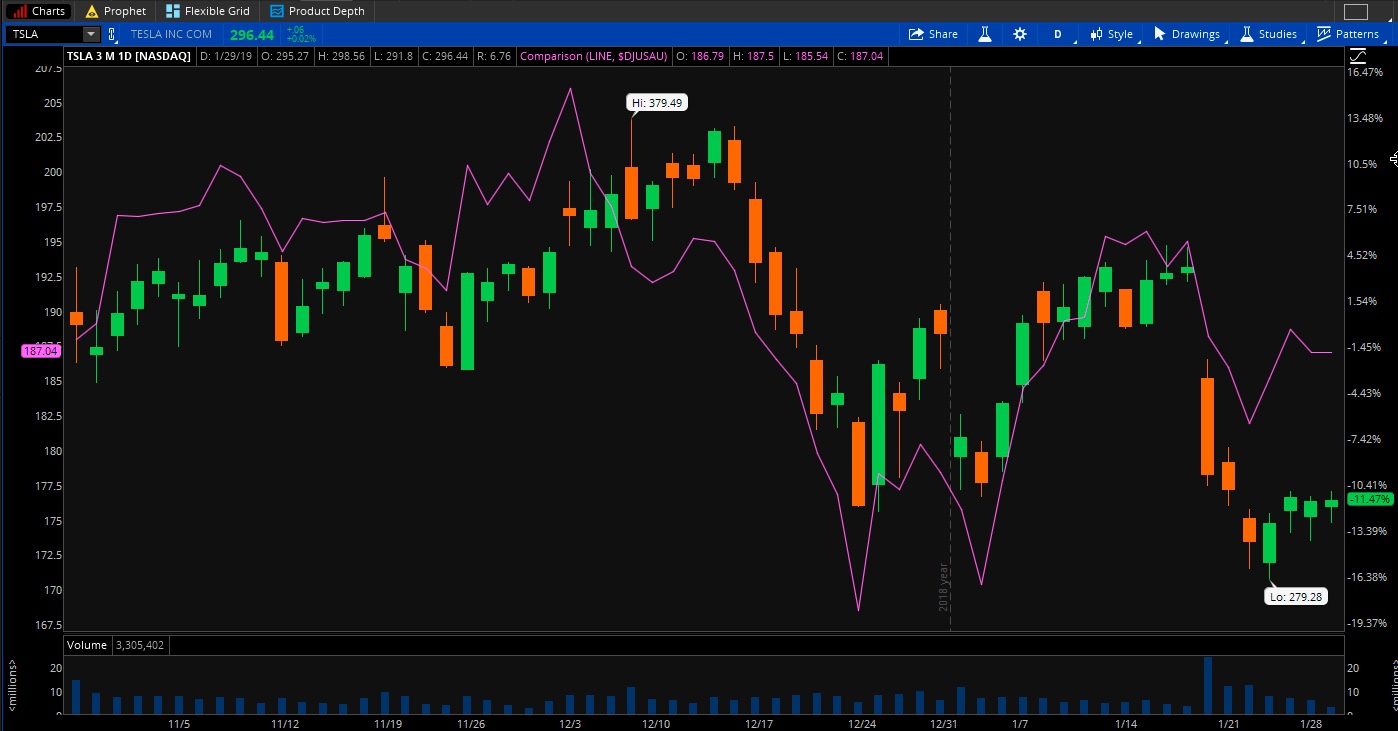Click the symbol link clipboard icon
The width and height of the screenshot is (1398, 731).
pos(112,34)
